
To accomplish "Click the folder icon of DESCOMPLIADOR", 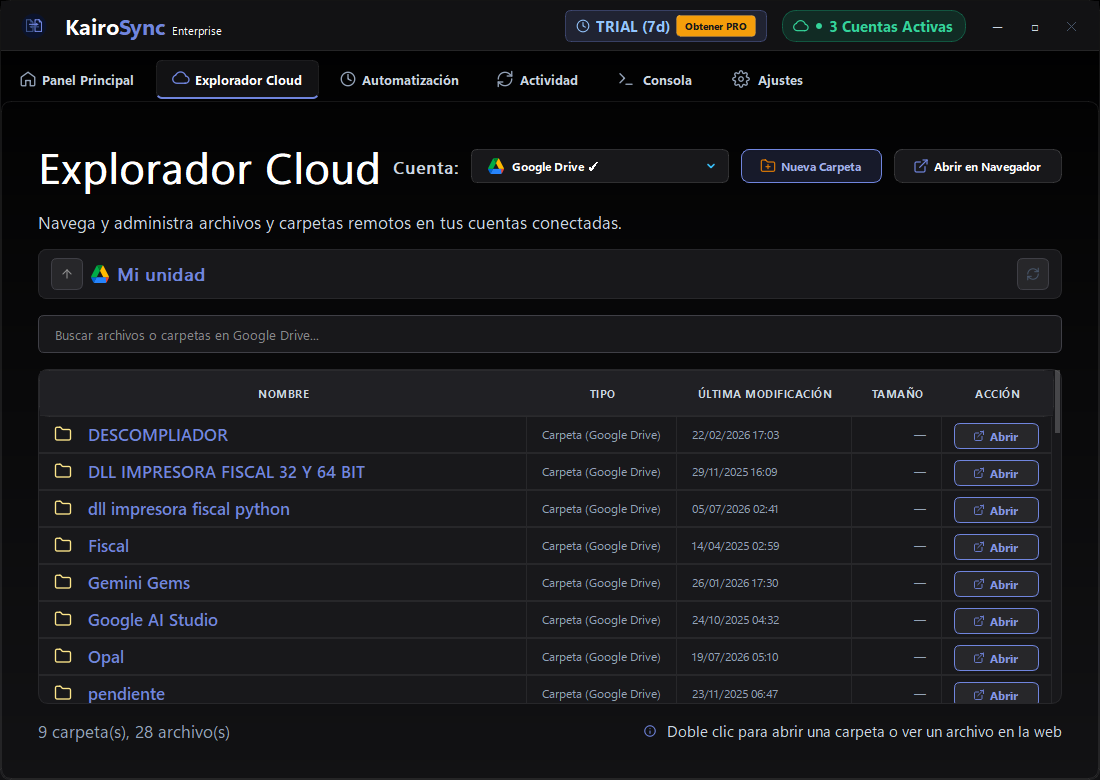I will pos(63,434).
